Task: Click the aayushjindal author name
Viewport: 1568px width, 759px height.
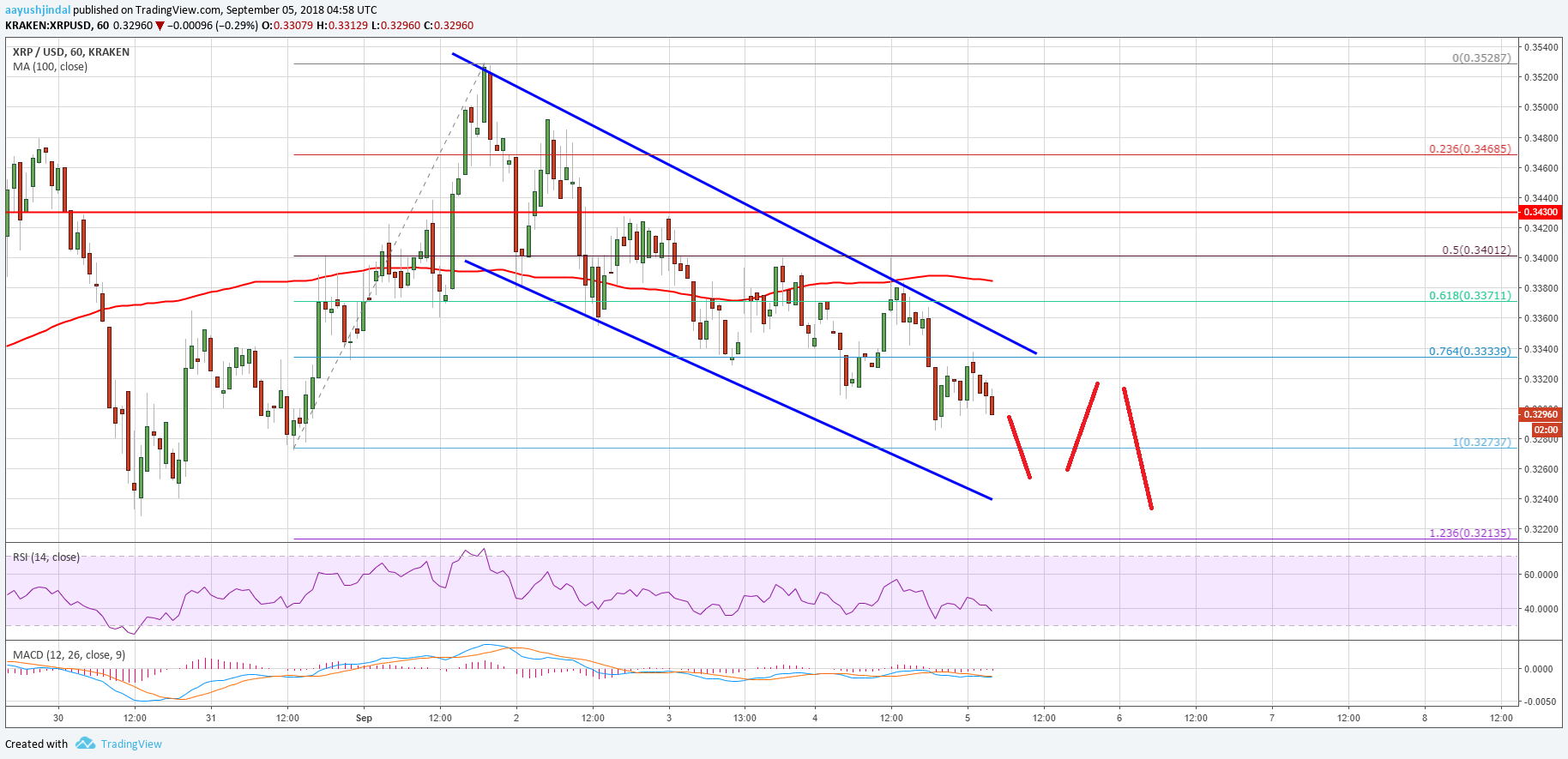Action: 38,10
